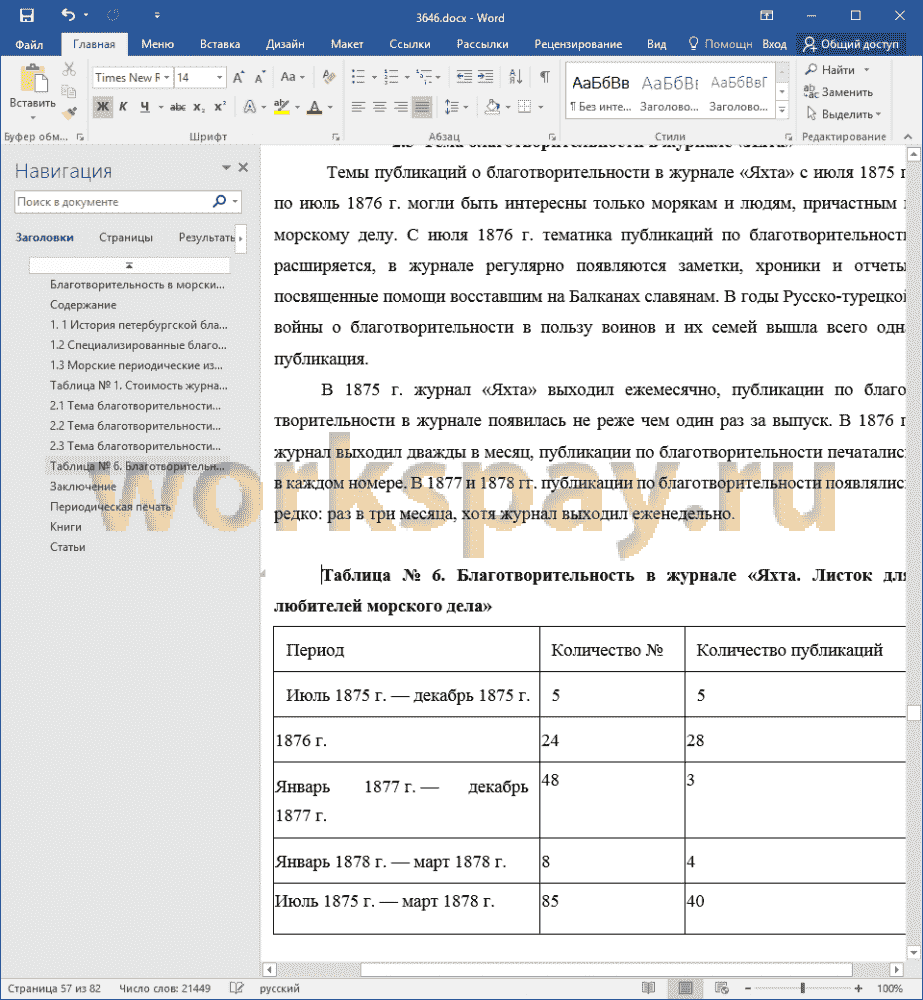Center the paragraph text

click(x=380, y=107)
